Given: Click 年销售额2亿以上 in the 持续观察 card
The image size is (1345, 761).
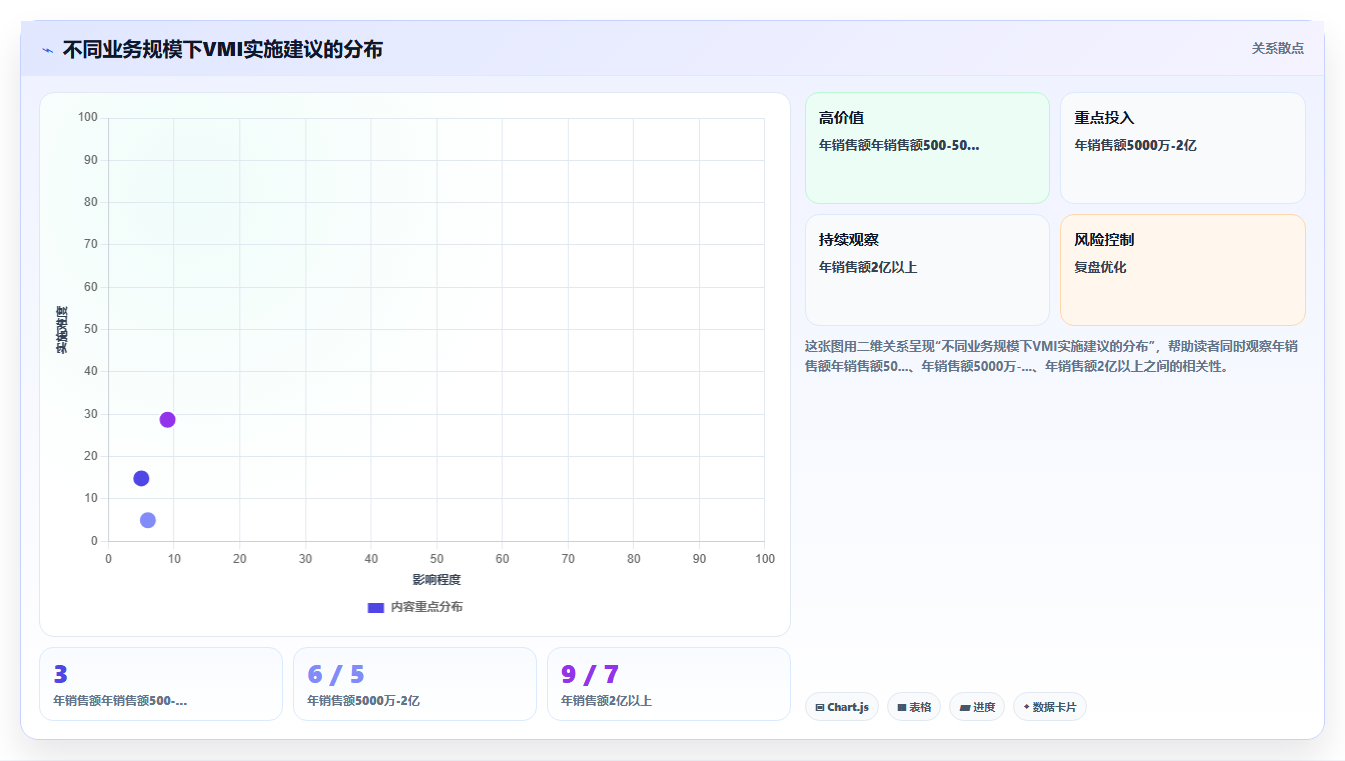Looking at the screenshot, I should click(868, 268).
